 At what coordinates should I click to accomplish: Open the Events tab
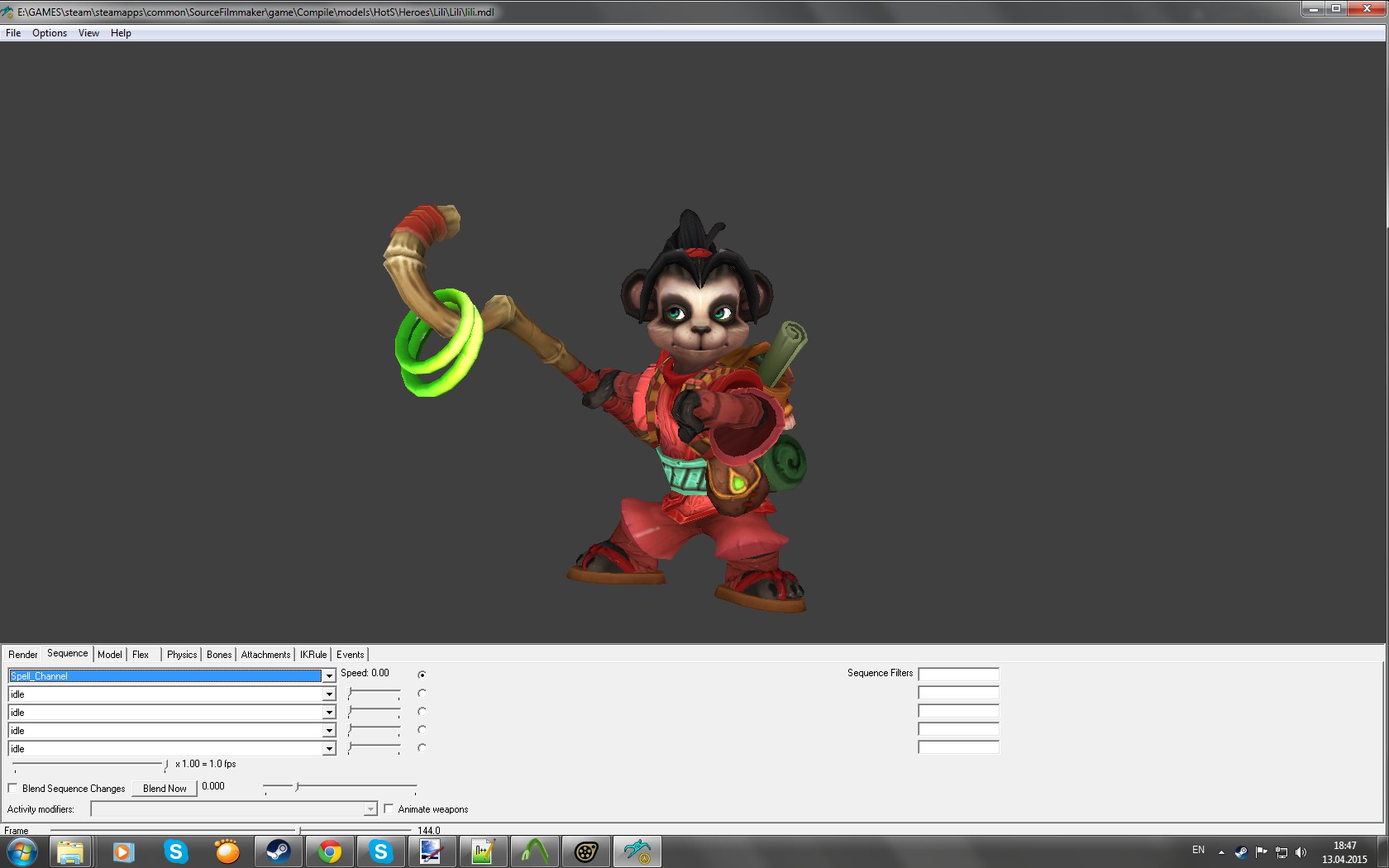351,655
